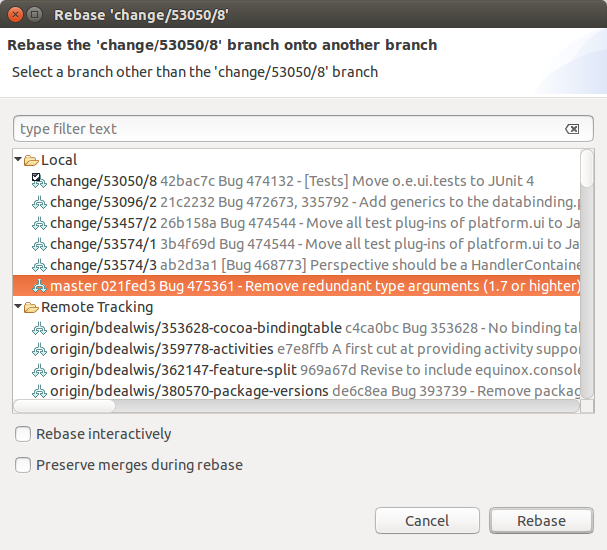Cancel the rebase dialog

[x=427, y=521]
